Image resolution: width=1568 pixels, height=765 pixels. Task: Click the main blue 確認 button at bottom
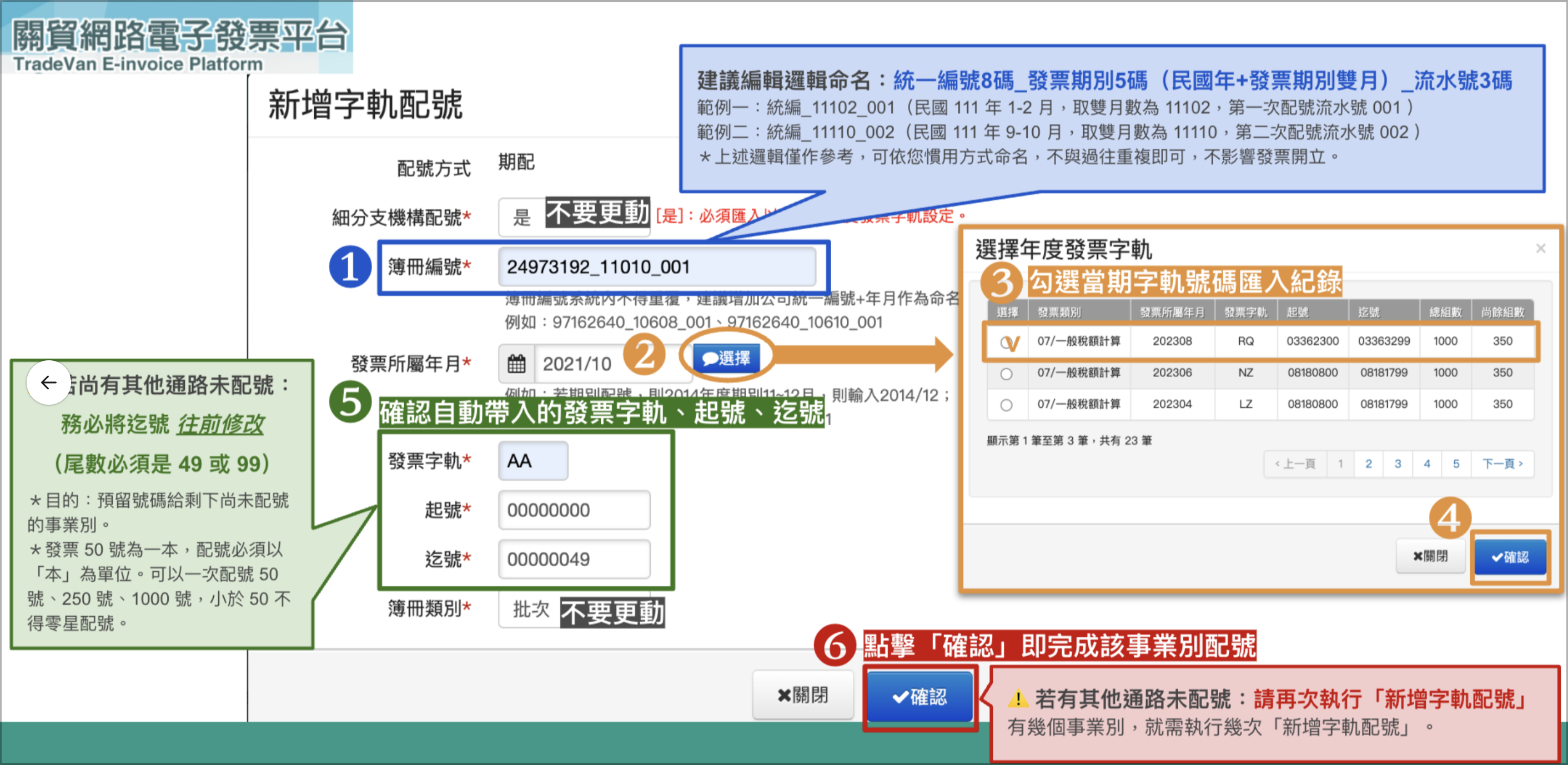point(919,696)
